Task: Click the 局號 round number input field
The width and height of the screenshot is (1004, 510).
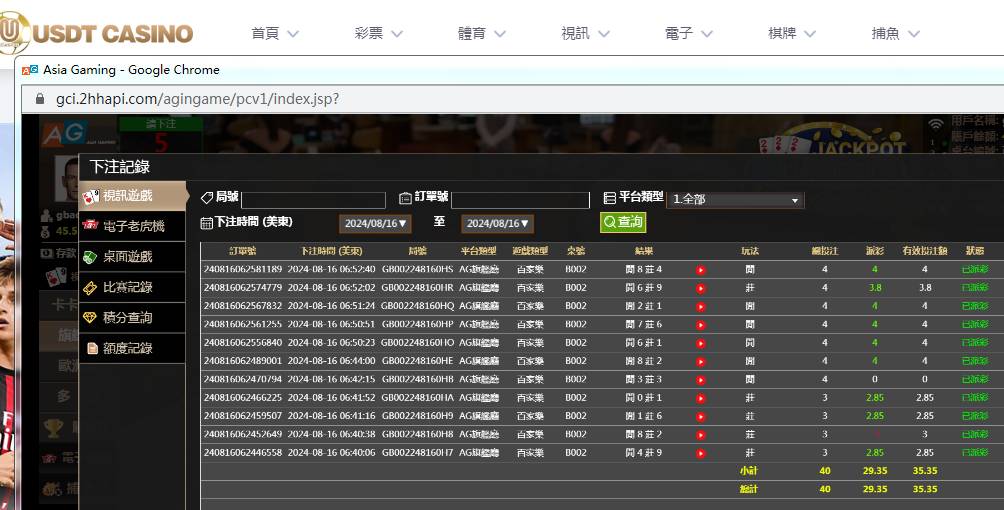Action: coord(313,200)
